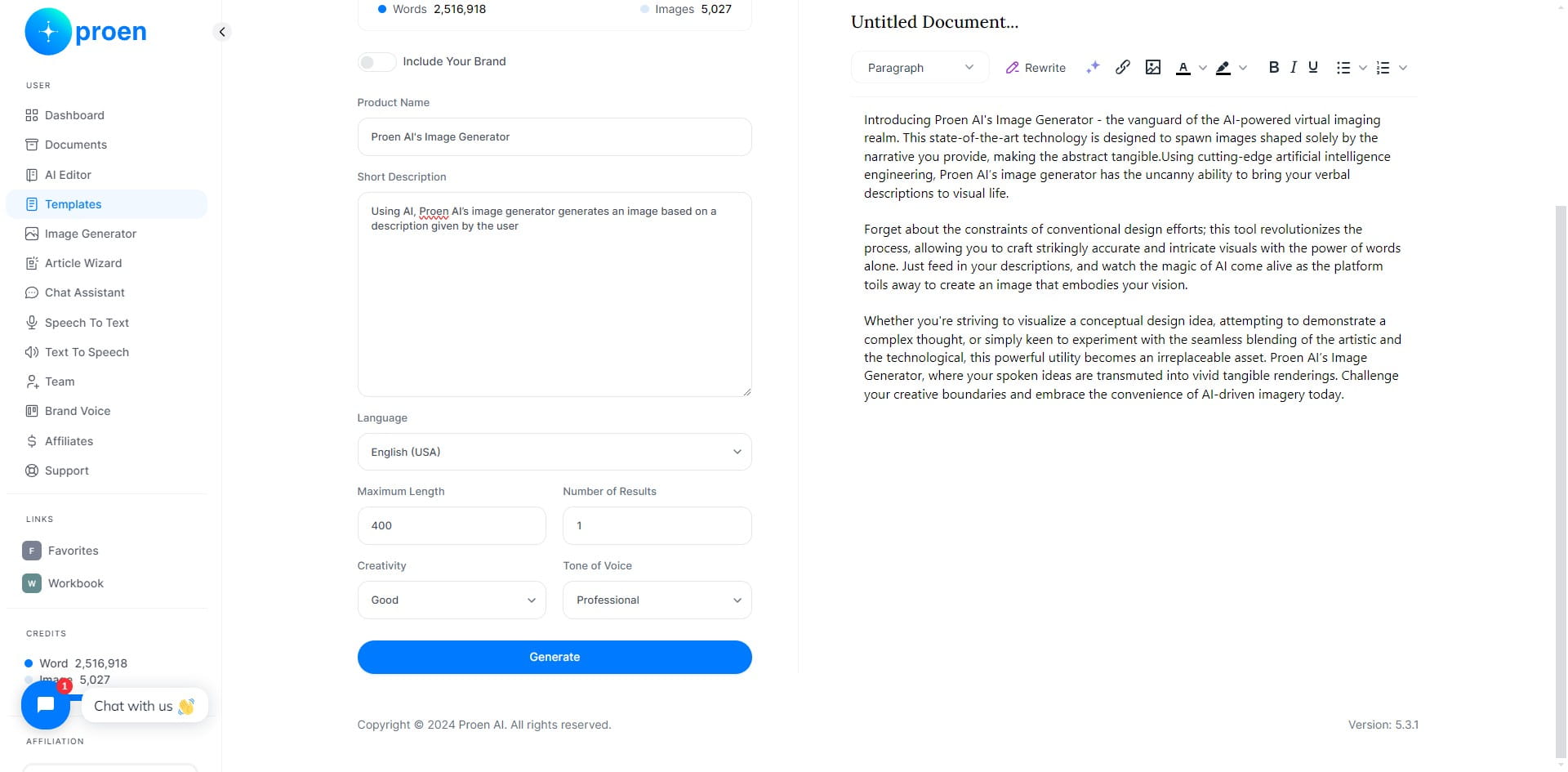This screenshot has width=1568, height=772.
Task: Click the insert image icon in toolbar
Action: pos(1153,68)
